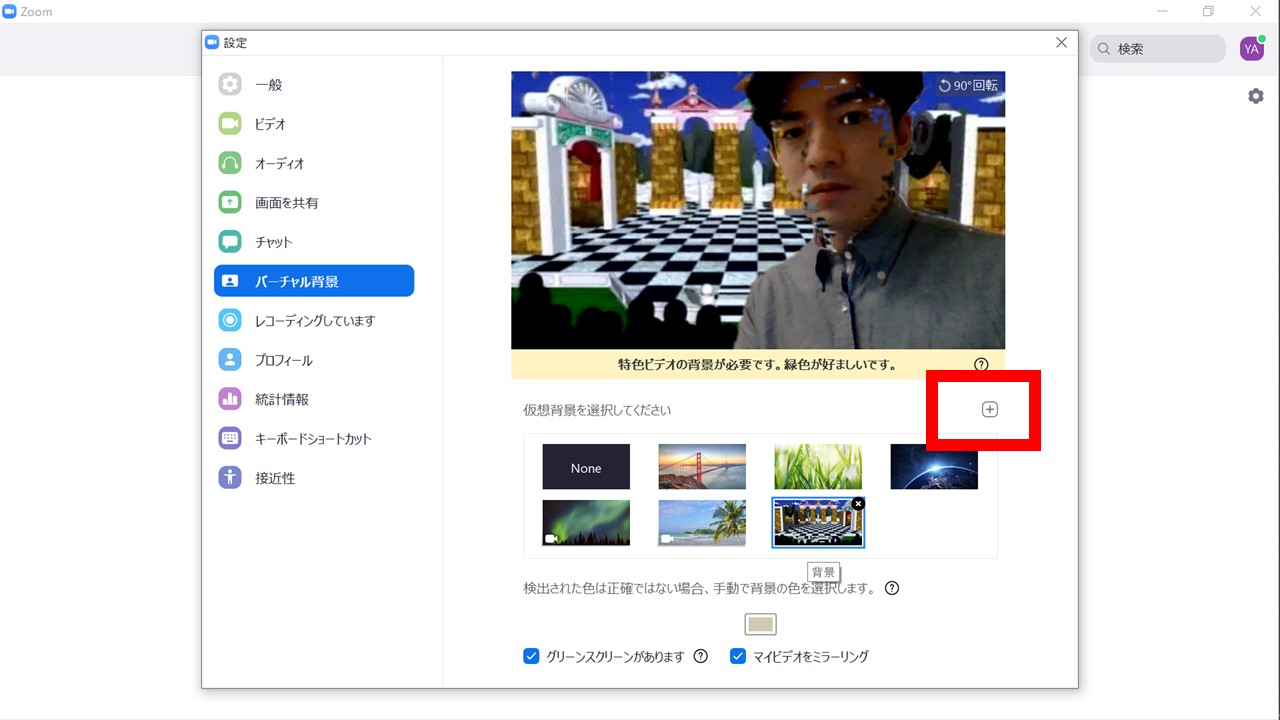Open the 接近性 tab
This screenshot has width=1280, height=720.
click(314, 478)
